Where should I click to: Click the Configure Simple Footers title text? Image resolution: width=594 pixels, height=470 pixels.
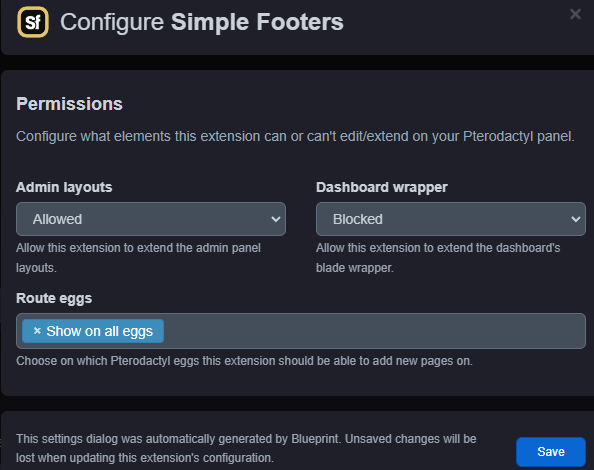click(x=202, y=22)
